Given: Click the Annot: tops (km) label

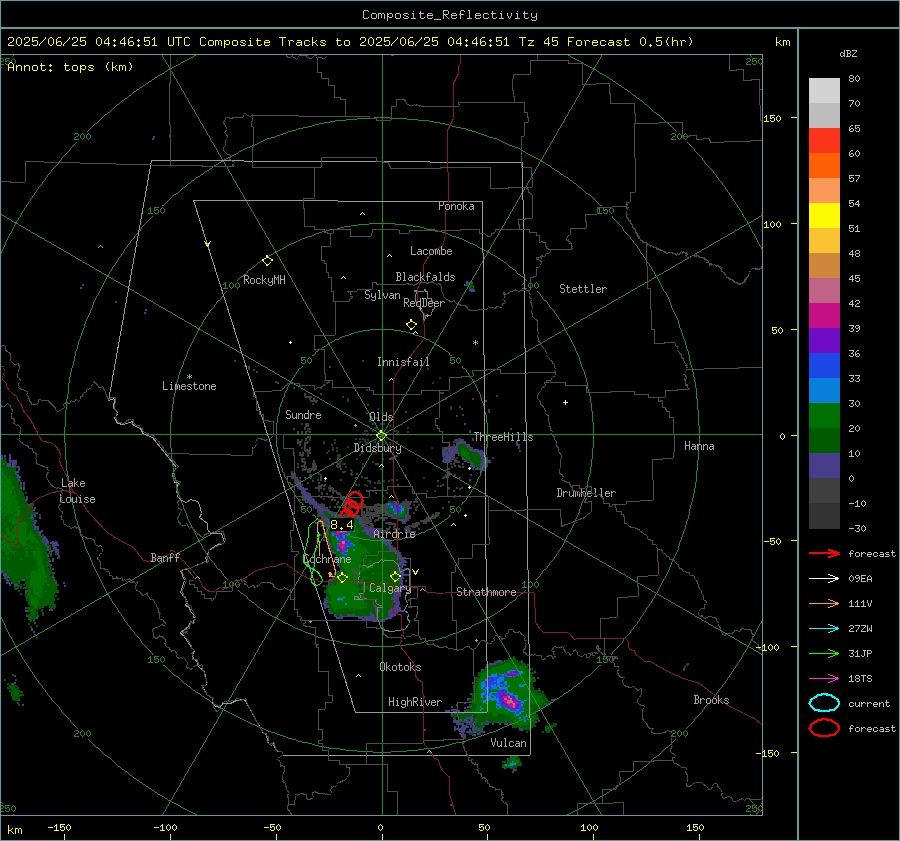Looking at the screenshot, I should (70, 67).
